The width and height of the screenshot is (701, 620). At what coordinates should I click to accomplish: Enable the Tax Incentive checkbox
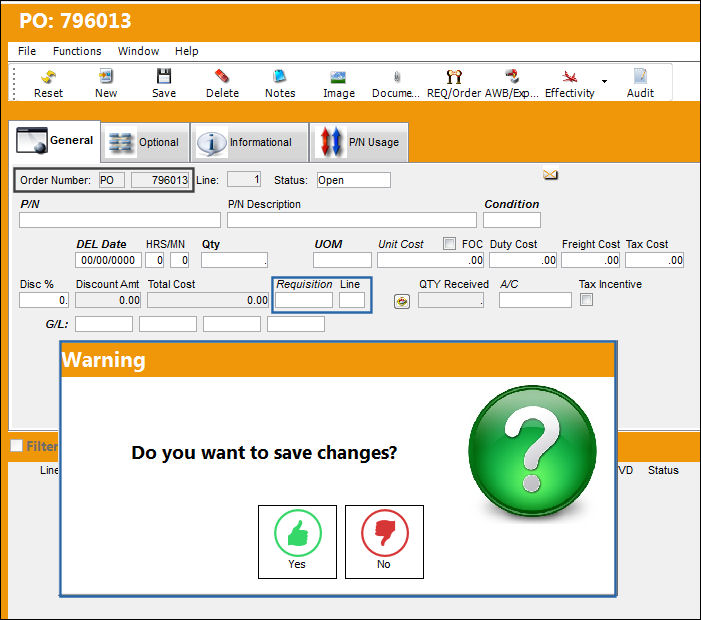click(586, 299)
